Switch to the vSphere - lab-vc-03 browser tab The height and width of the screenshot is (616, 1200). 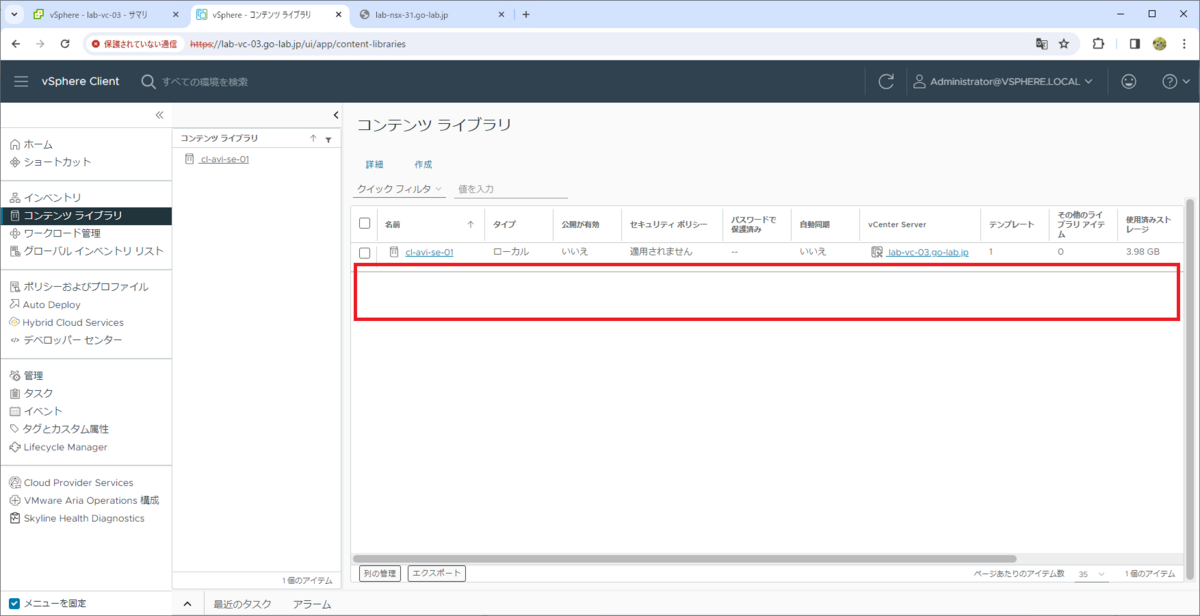coord(105,14)
